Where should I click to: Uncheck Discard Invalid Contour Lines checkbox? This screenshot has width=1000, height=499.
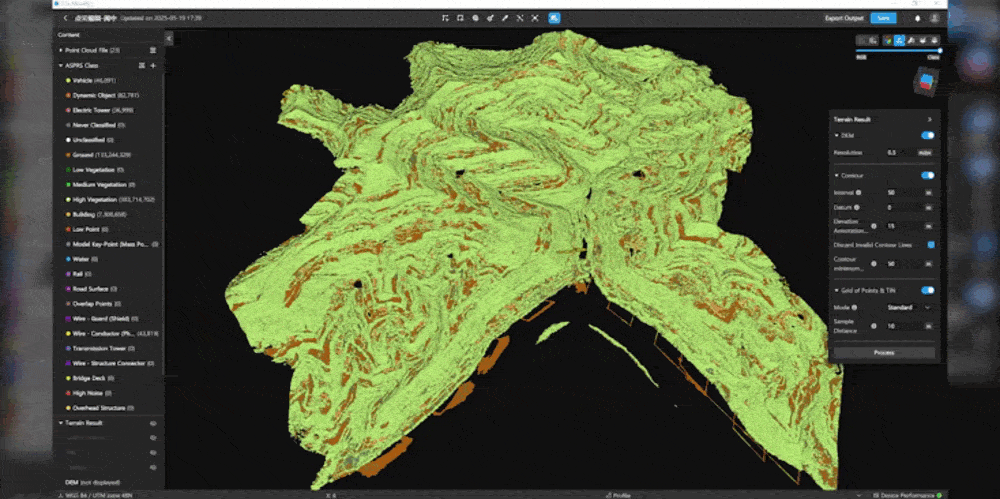pos(931,244)
